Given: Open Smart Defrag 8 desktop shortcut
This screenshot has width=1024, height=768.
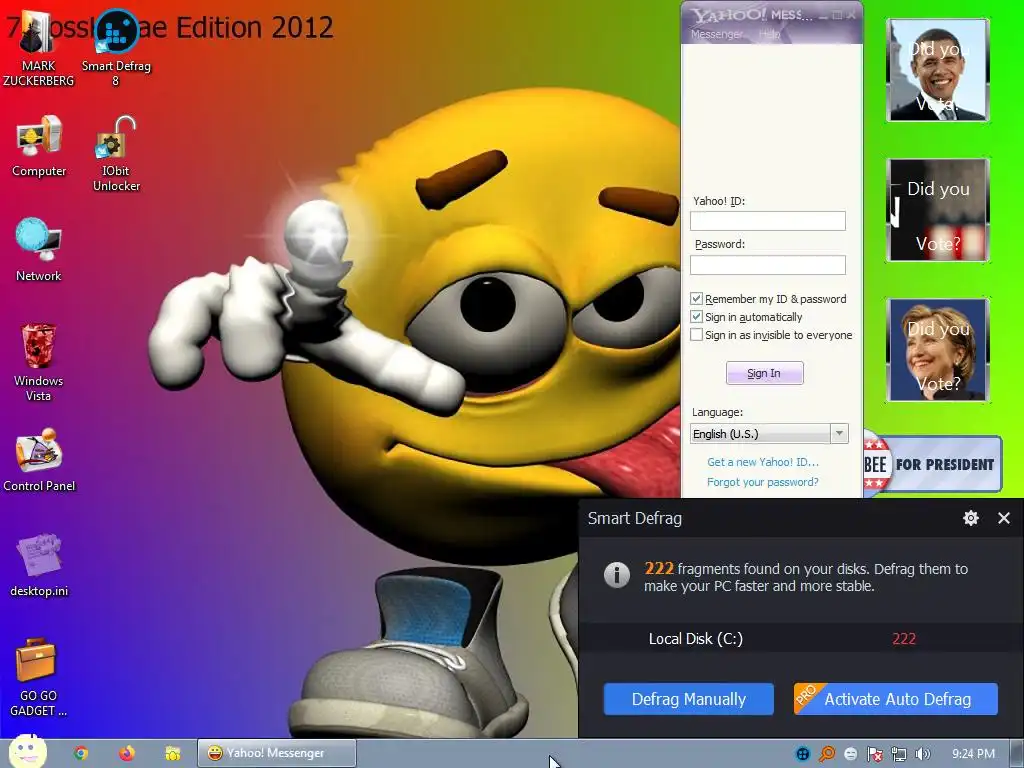Looking at the screenshot, I should tap(116, 48).
